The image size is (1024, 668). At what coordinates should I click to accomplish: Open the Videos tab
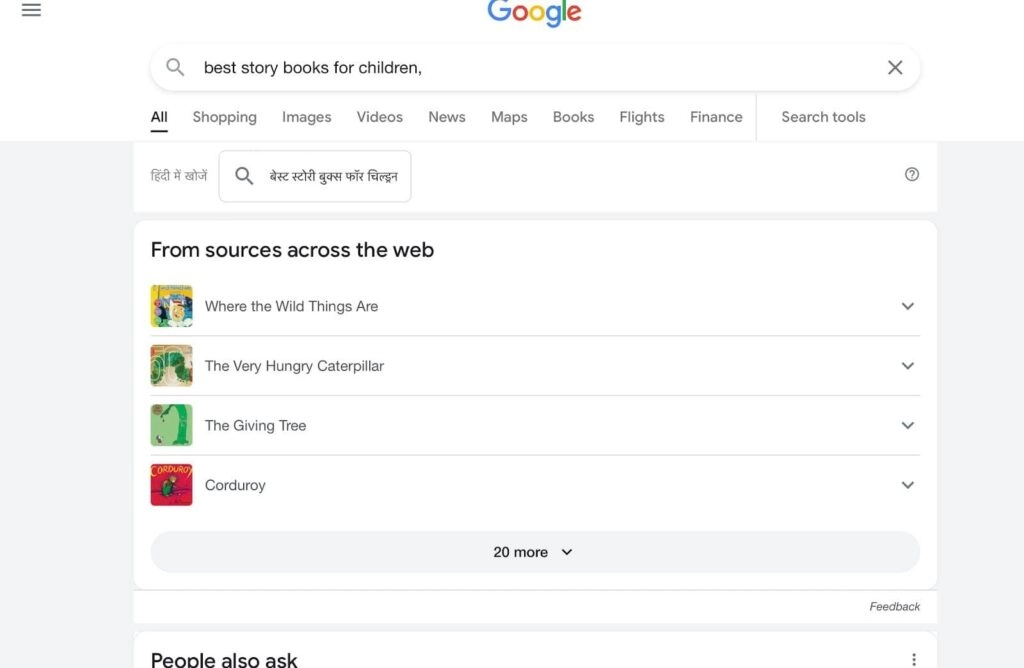tap(379, 117)
